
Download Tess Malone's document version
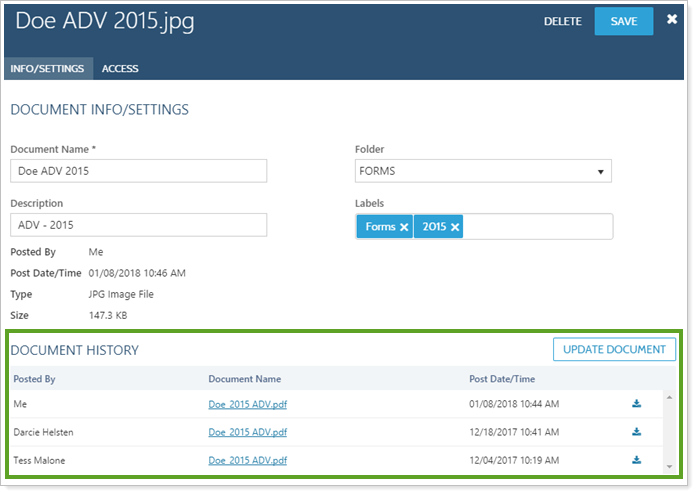pos(636,460)
